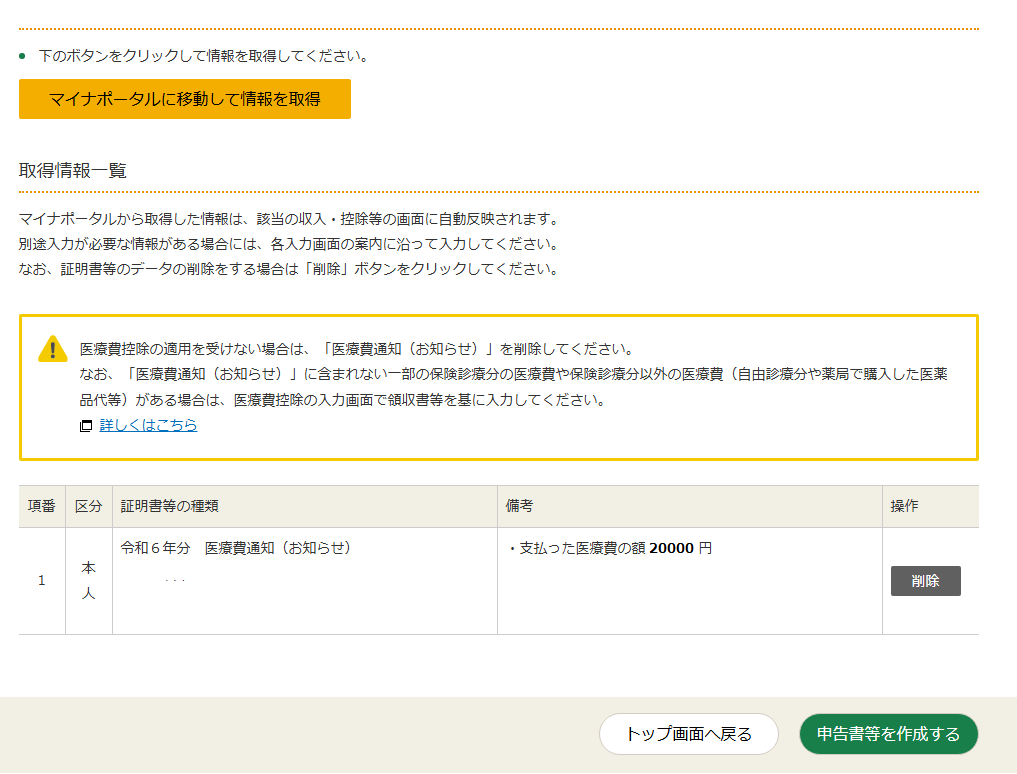The height and width of the screenshot is (774, 1017).
Task: Click the マイナポータルに移動して情報を取得 button
Action: pos(185,99)
